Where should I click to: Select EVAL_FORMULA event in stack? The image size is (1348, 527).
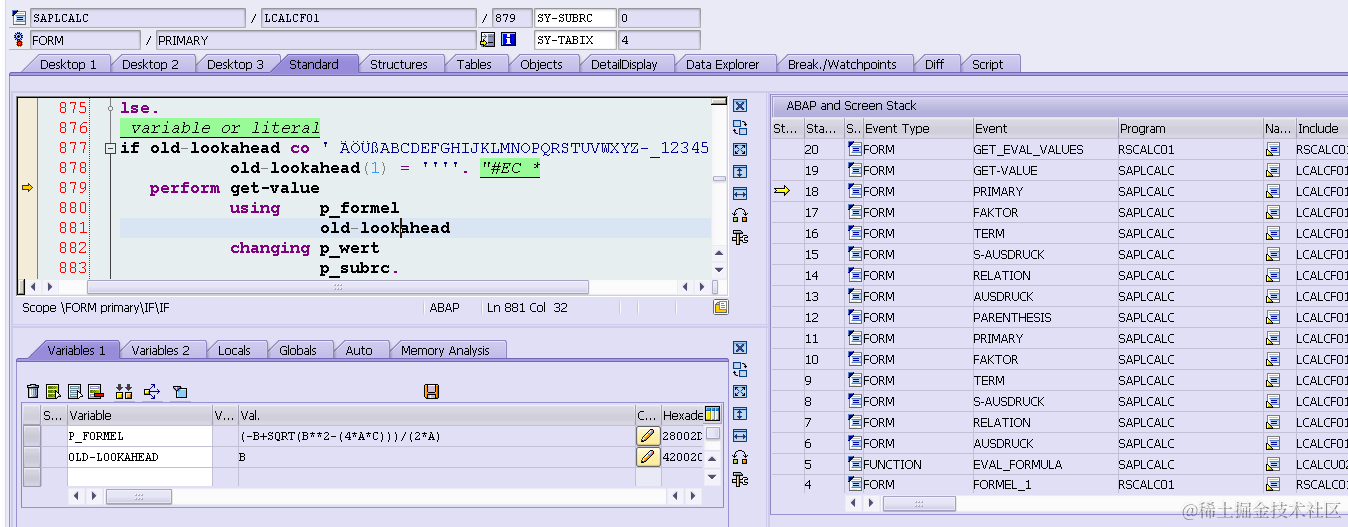(1045, 464)
